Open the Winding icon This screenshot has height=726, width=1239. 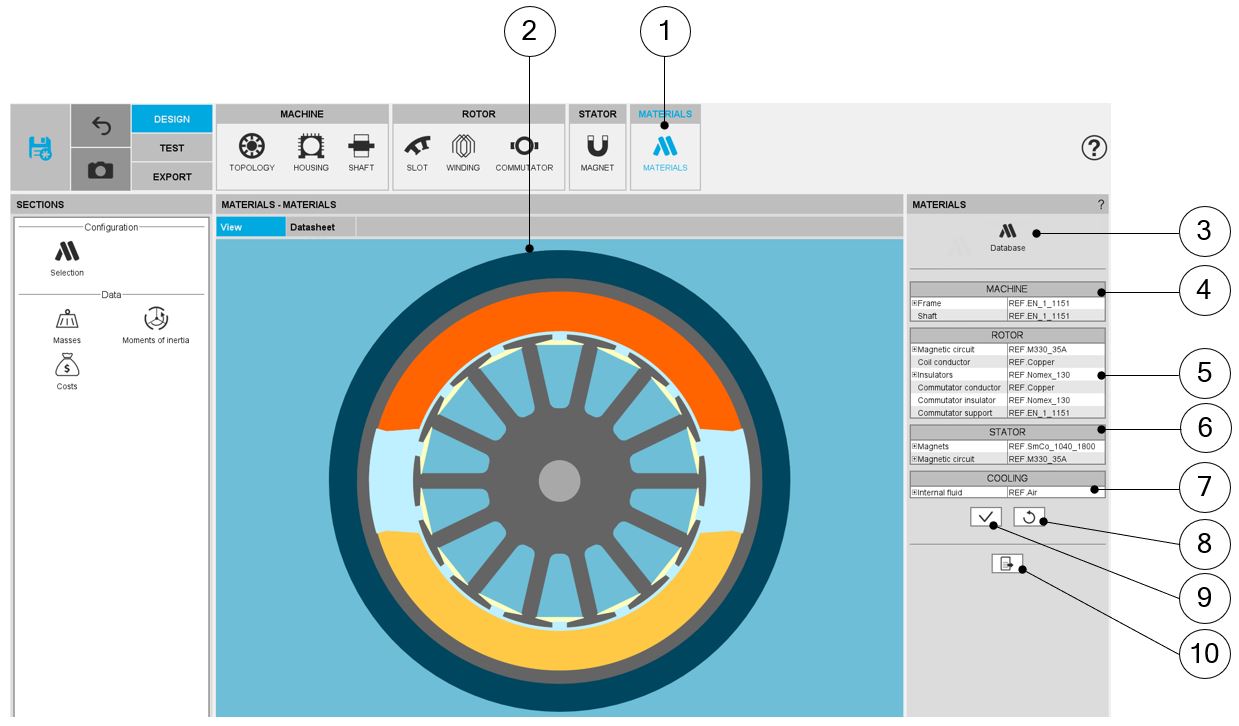click(x=463, y=147)
